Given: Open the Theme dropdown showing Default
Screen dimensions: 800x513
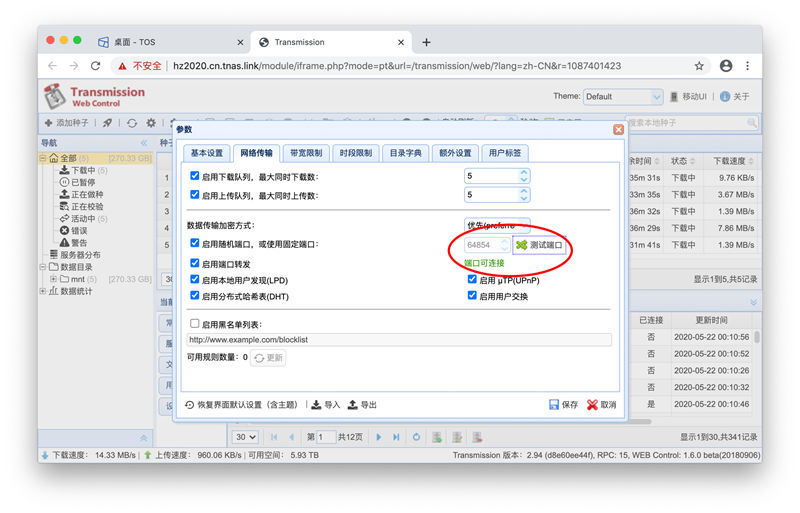Looking at the screenshot, I should (x=623, y=96).
